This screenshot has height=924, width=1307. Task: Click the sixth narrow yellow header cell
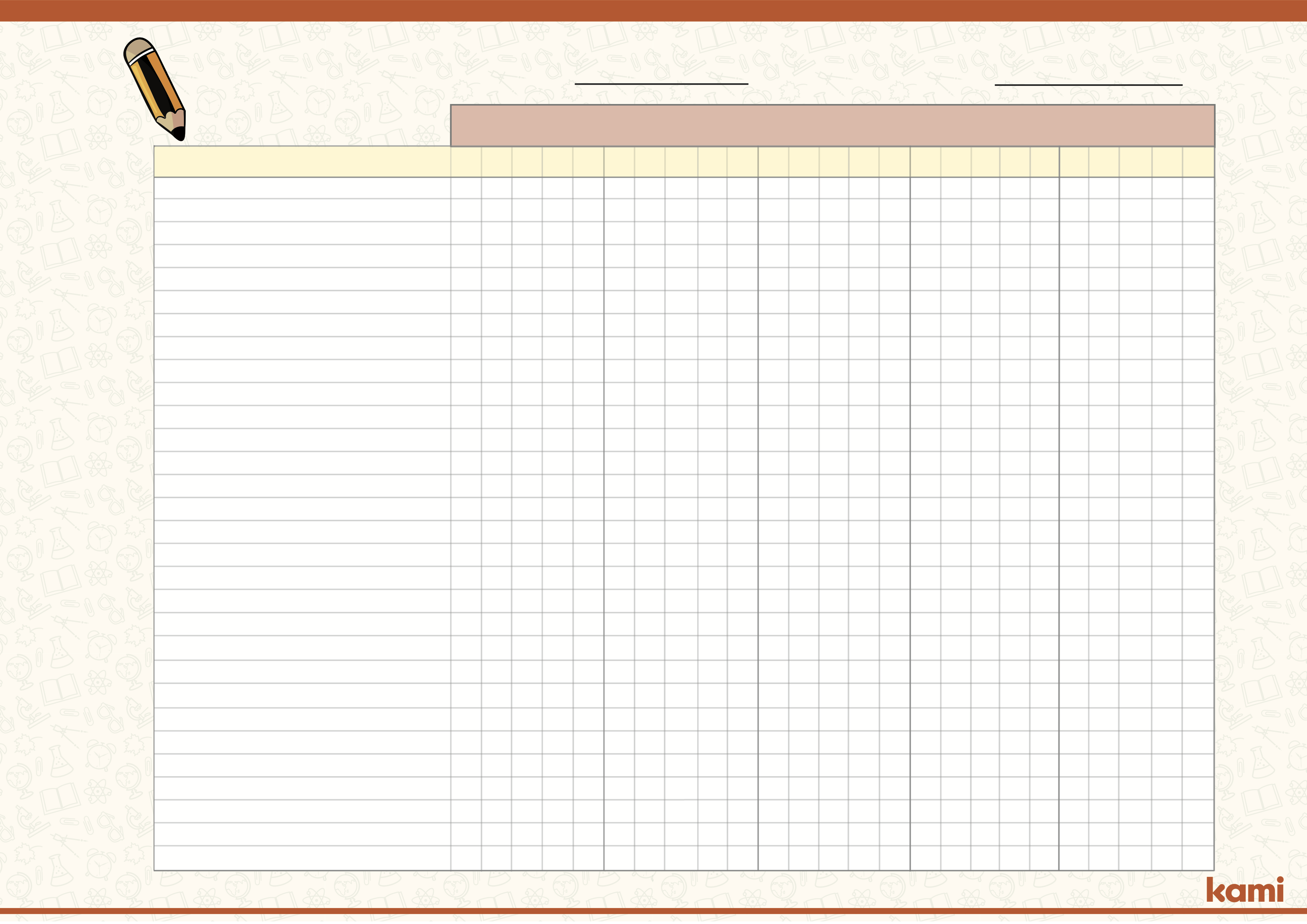pyautogui.click(x=619, y=162)
